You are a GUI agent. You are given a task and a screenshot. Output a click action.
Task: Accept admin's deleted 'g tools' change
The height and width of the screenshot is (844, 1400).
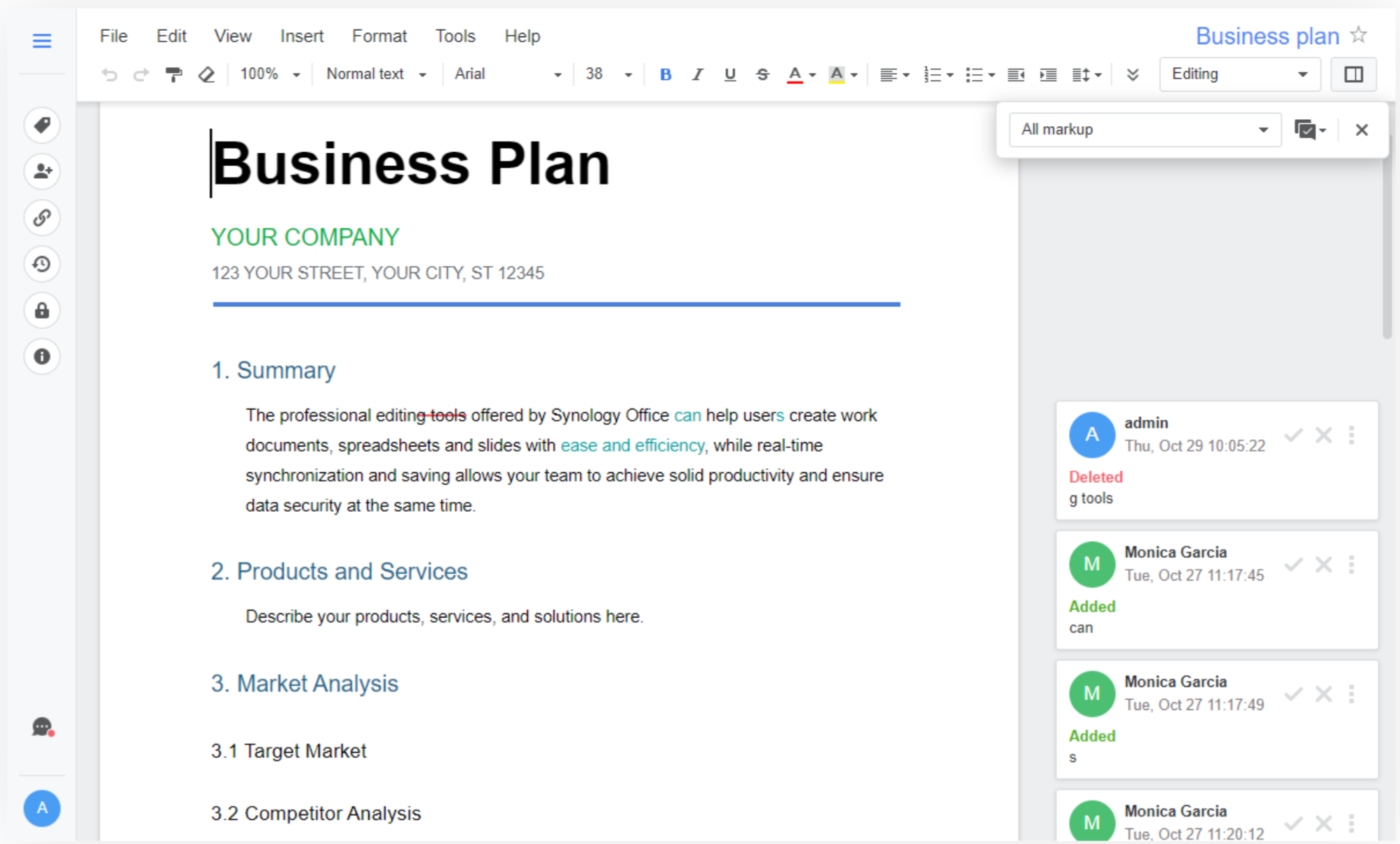[x=1293, y=435]
